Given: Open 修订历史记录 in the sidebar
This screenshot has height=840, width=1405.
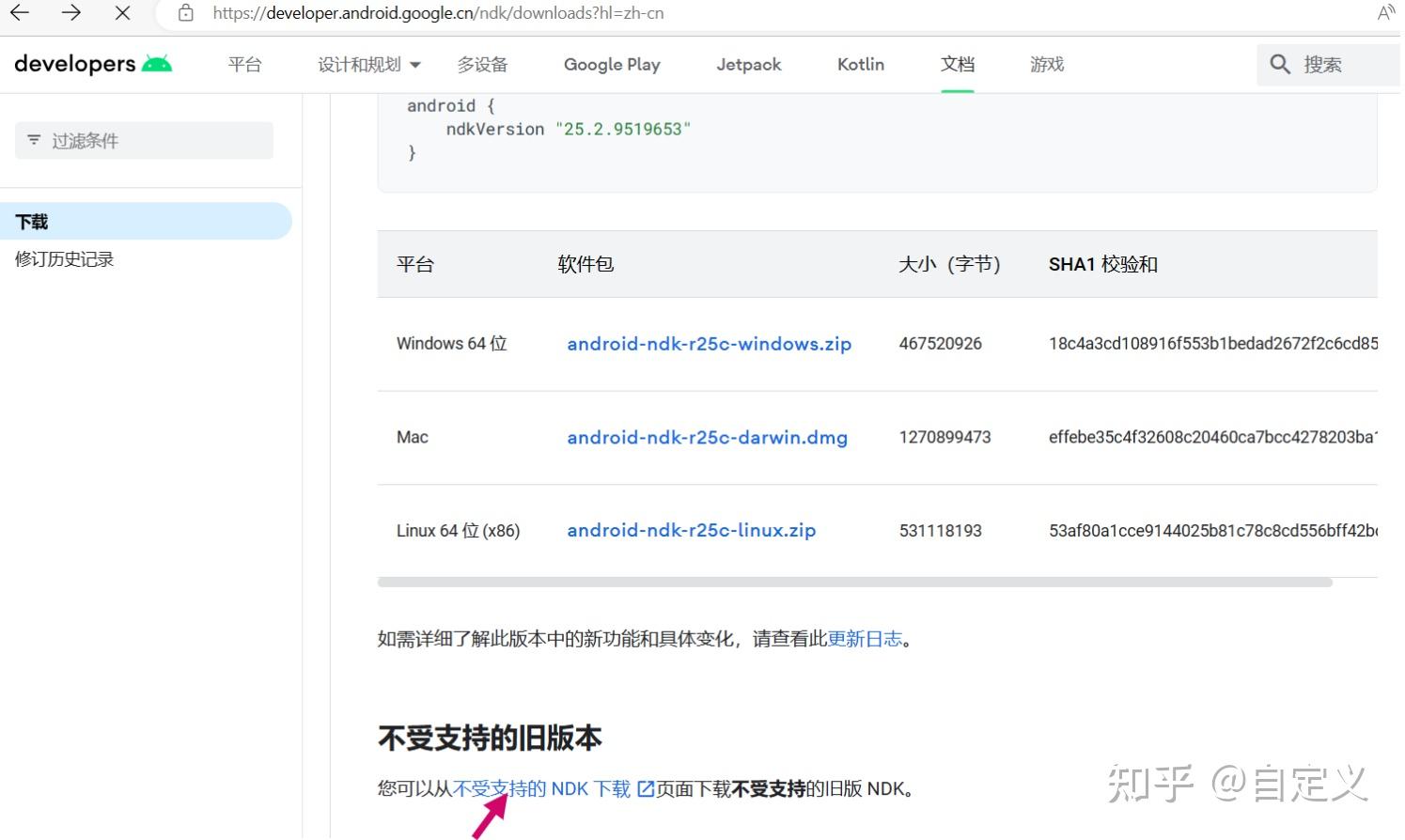Looking at the screenshot, I should [x=64, y=259].
